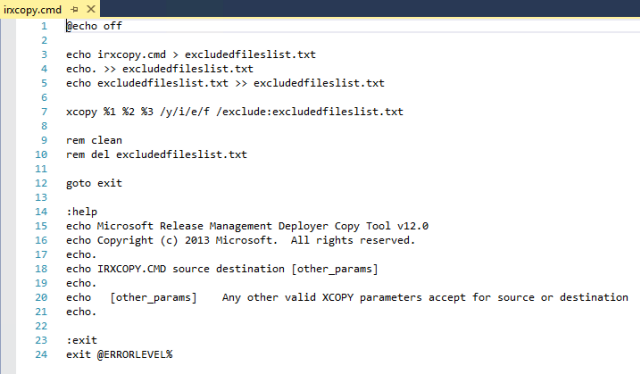
Task: Click 'echo irxcopy.cmd > excludedfileslist.txt' line
Action: click(x=191, y=55)
